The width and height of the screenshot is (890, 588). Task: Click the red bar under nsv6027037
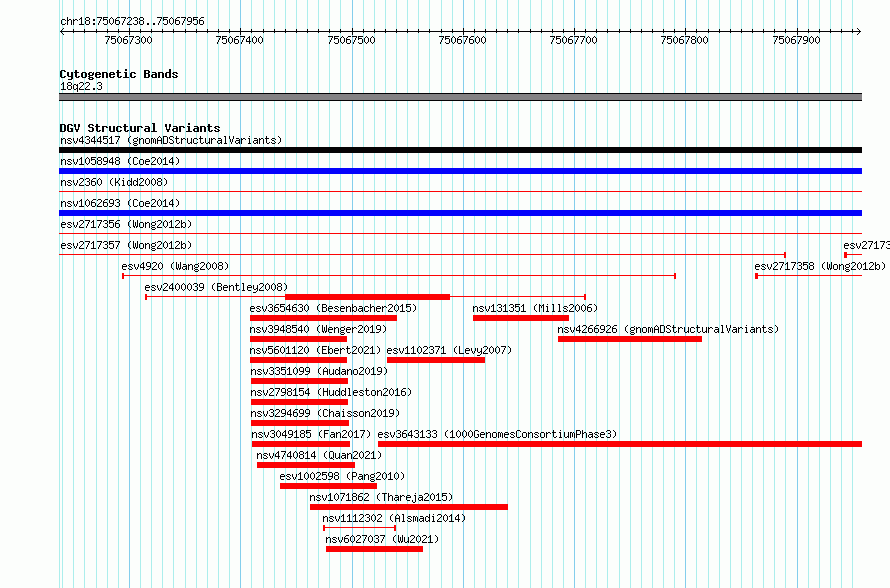[375, 549]
